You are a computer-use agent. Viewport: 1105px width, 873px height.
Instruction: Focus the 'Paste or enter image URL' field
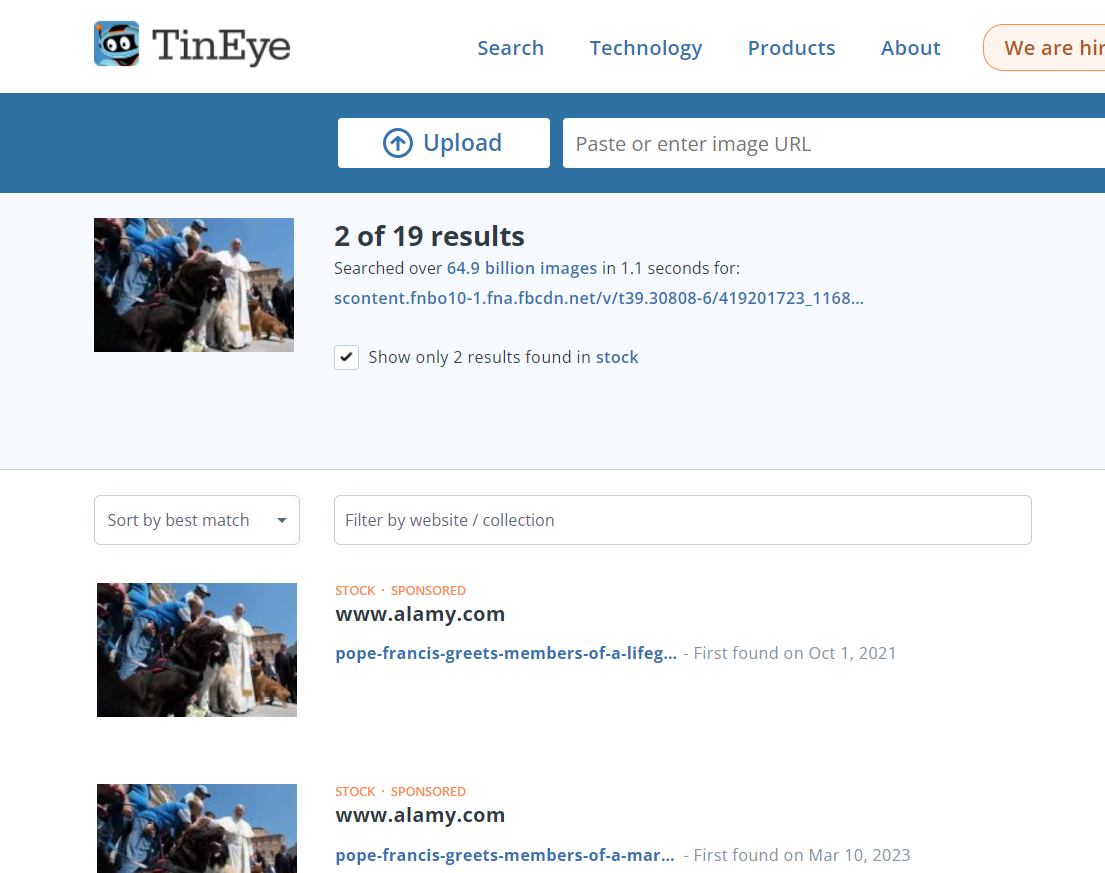pyautogui.click(x=830, y=144)
